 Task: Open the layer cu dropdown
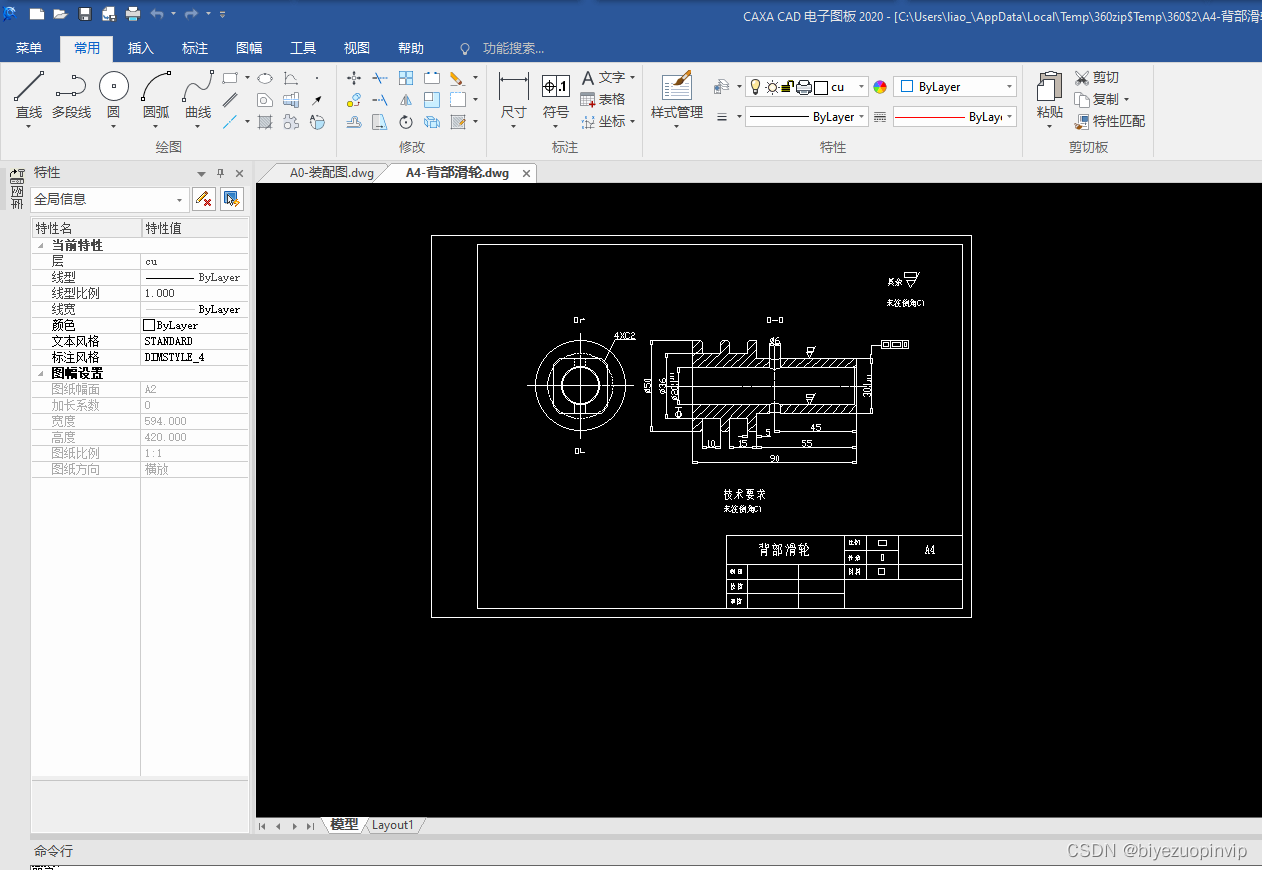pos(862,87)
